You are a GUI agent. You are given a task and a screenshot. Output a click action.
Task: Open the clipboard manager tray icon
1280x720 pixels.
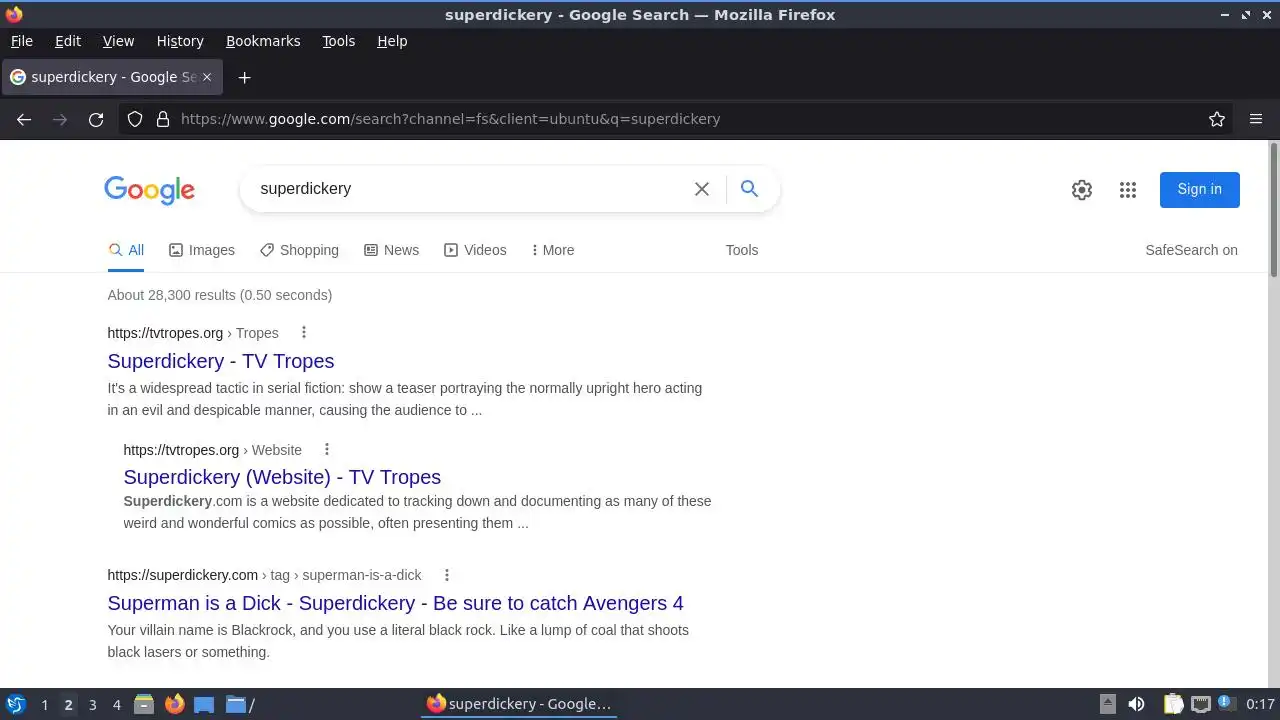1173,704
